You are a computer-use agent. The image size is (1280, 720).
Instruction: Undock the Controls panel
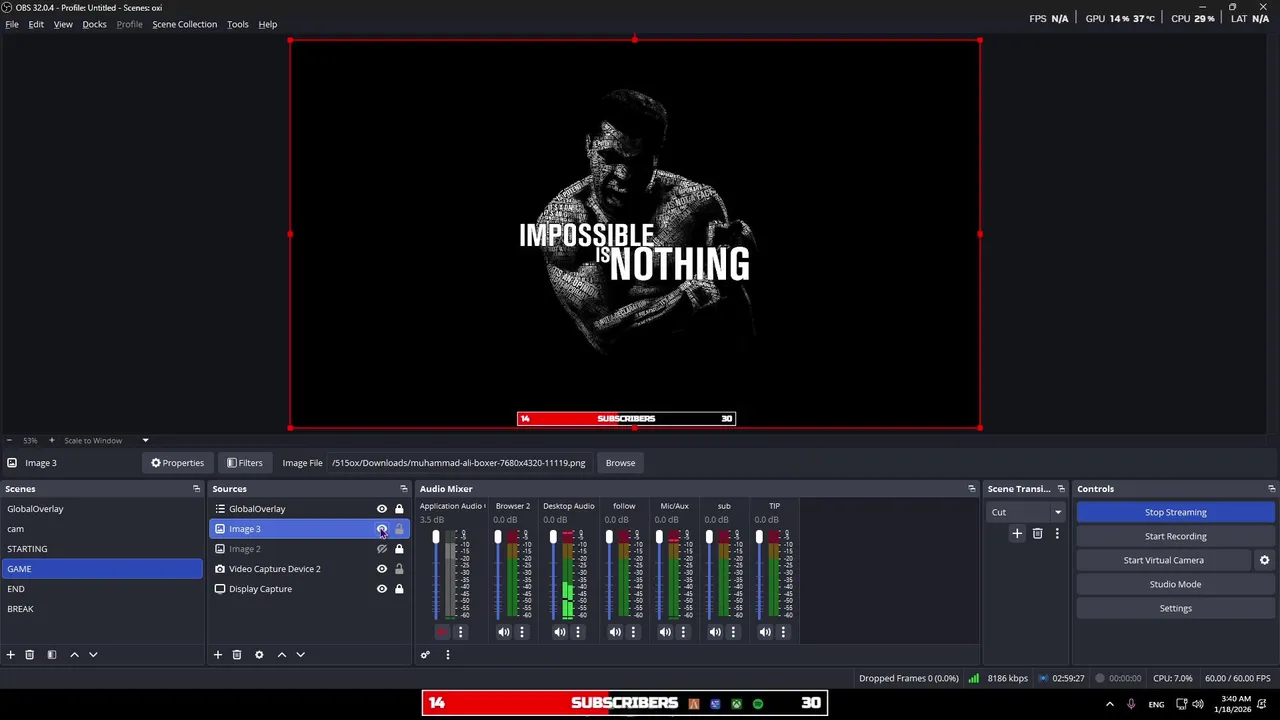pos(1271,489)
